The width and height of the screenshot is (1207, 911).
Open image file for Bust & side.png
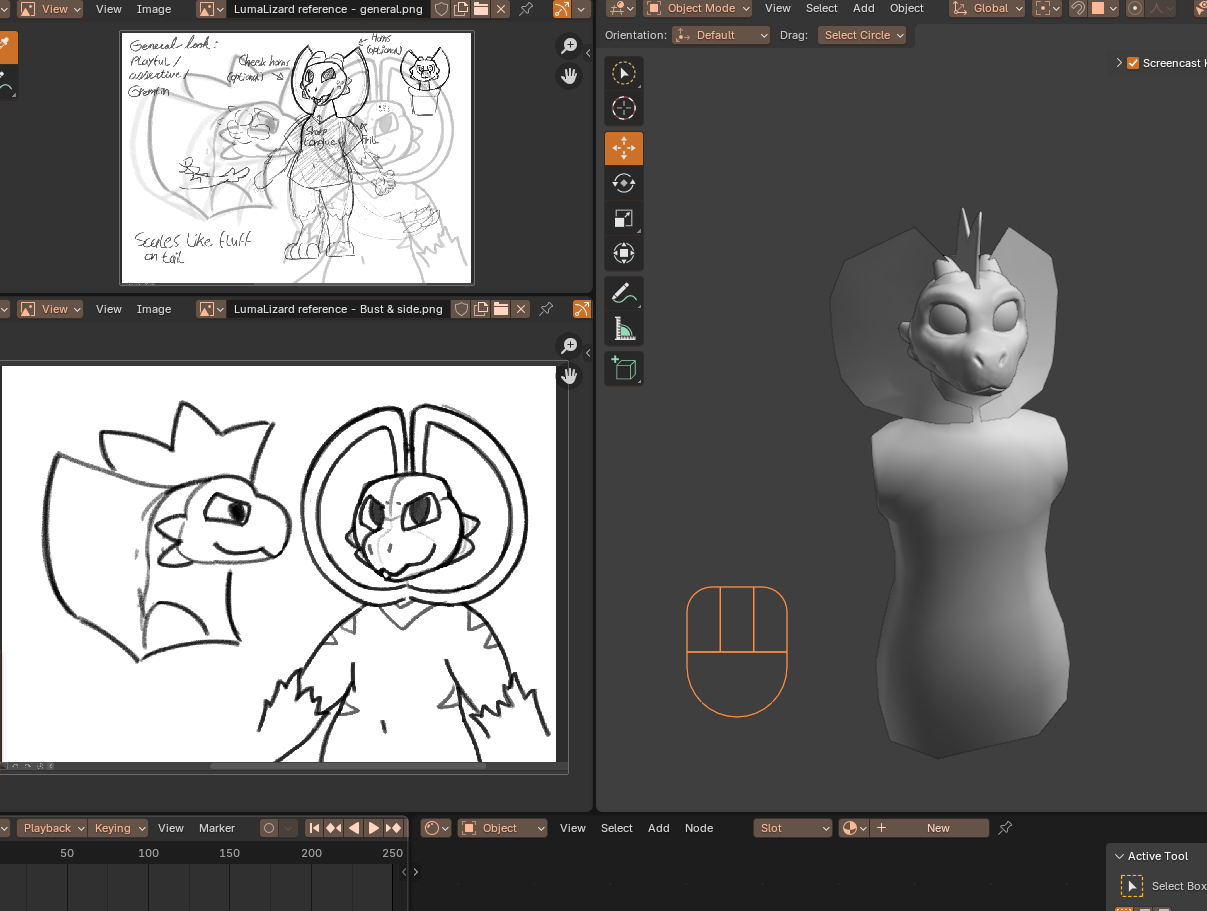tap(501, 309)
